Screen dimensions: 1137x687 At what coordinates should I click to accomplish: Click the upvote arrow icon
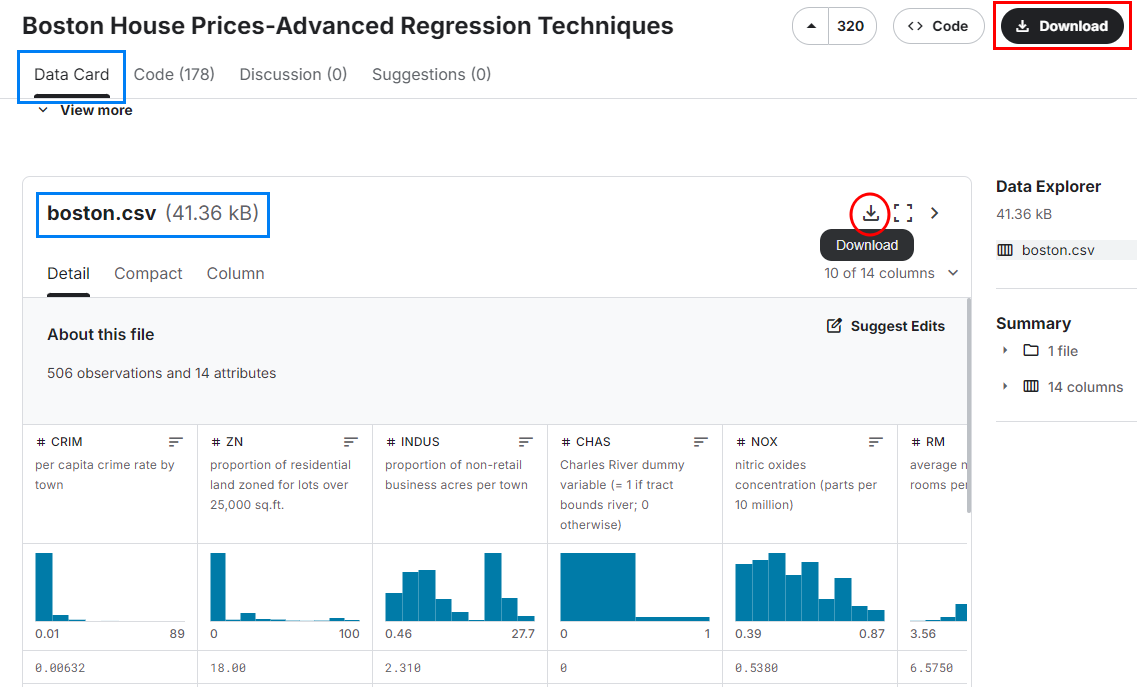811,26
